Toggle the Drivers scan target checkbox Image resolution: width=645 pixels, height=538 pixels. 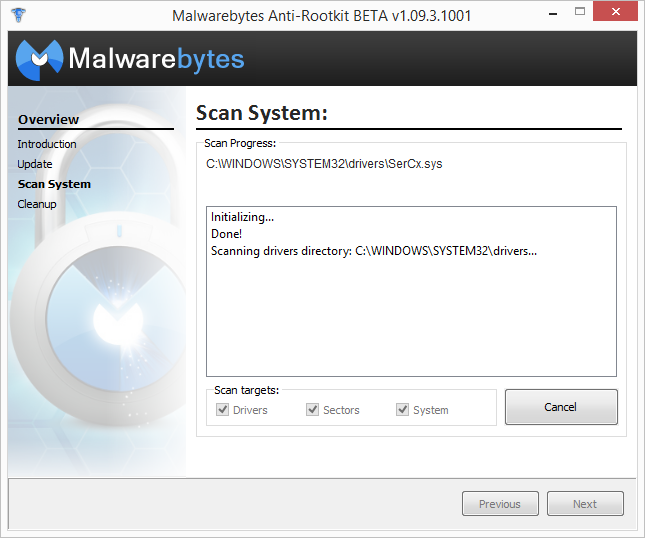point(222,410)
